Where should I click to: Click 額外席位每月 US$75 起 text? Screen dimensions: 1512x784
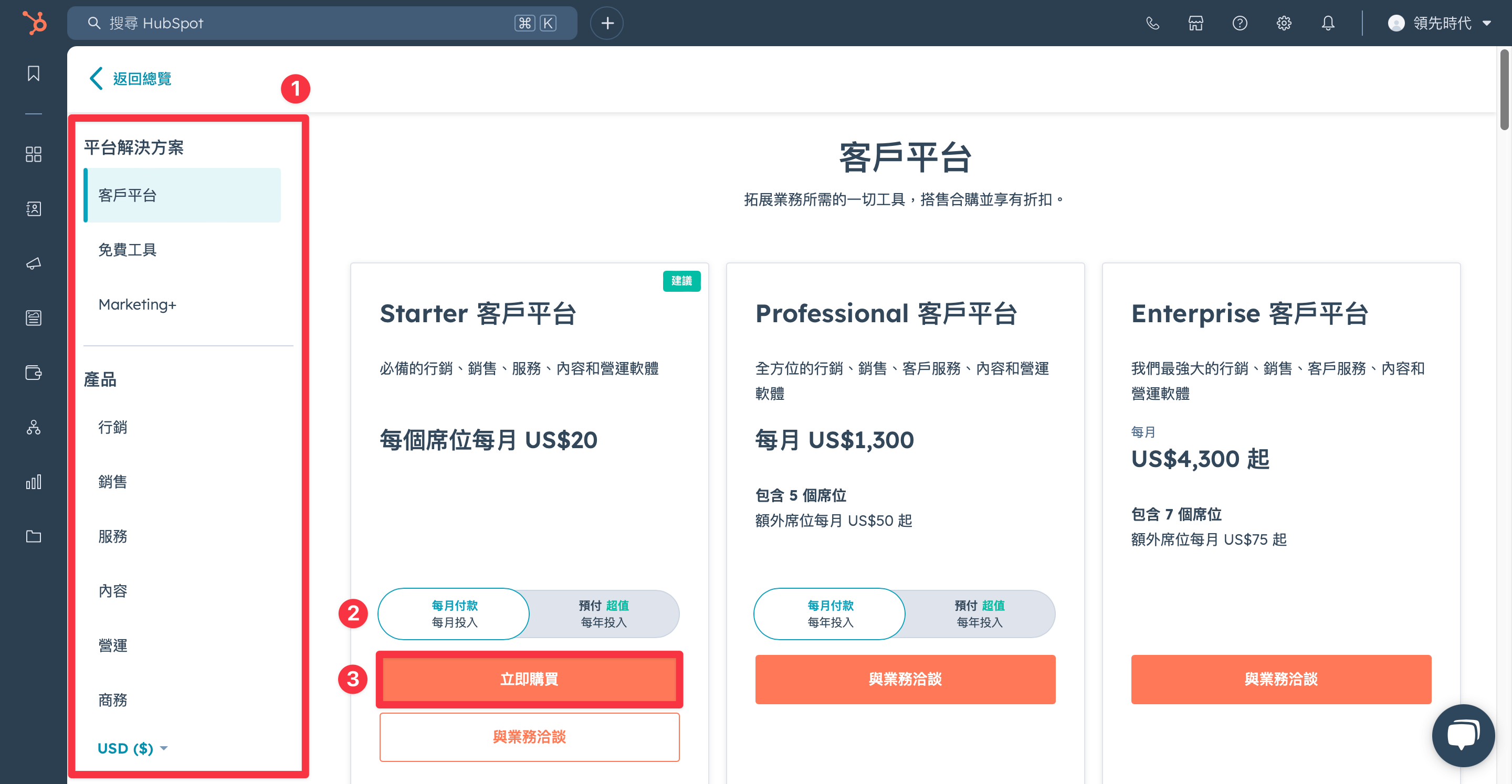[1209, 539]
